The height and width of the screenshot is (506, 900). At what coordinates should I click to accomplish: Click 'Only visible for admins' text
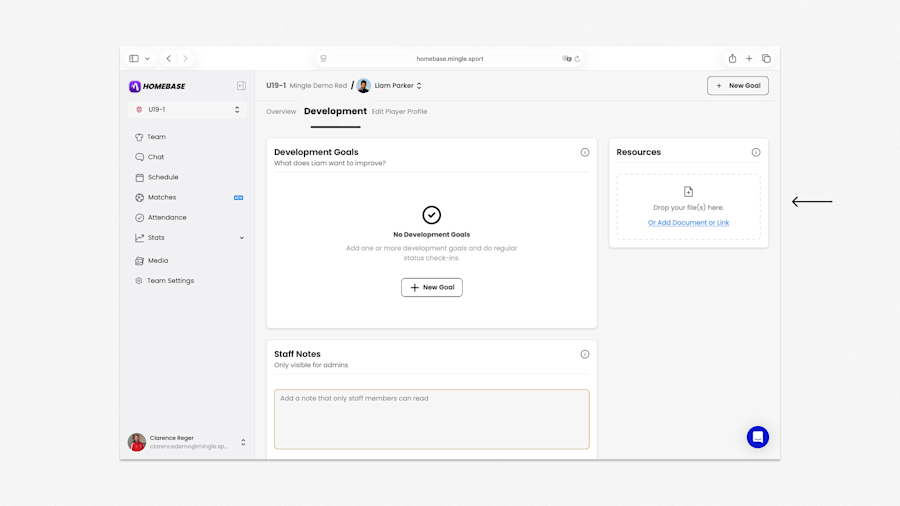click(x=311, y=365)
